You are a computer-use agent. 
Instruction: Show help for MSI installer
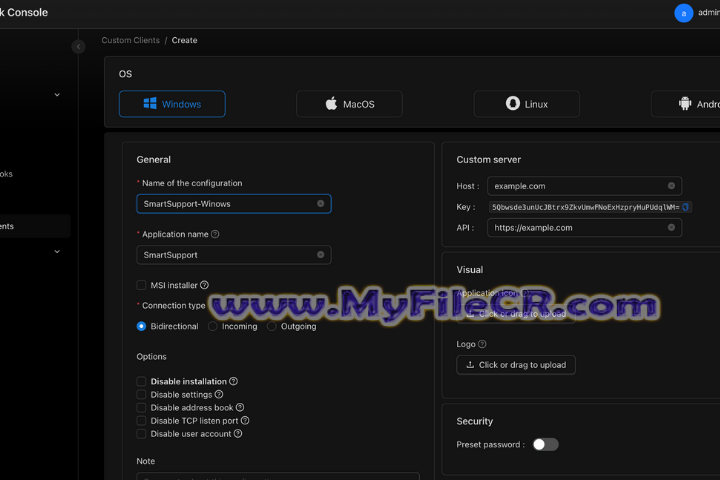pyautogui.click(x=204, y=285)
